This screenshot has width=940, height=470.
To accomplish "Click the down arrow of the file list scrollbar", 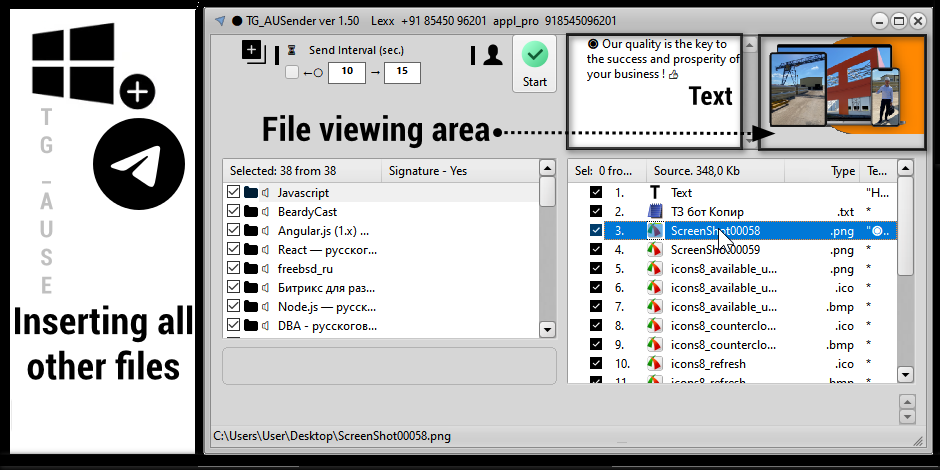I will click(x=906, y=375).
